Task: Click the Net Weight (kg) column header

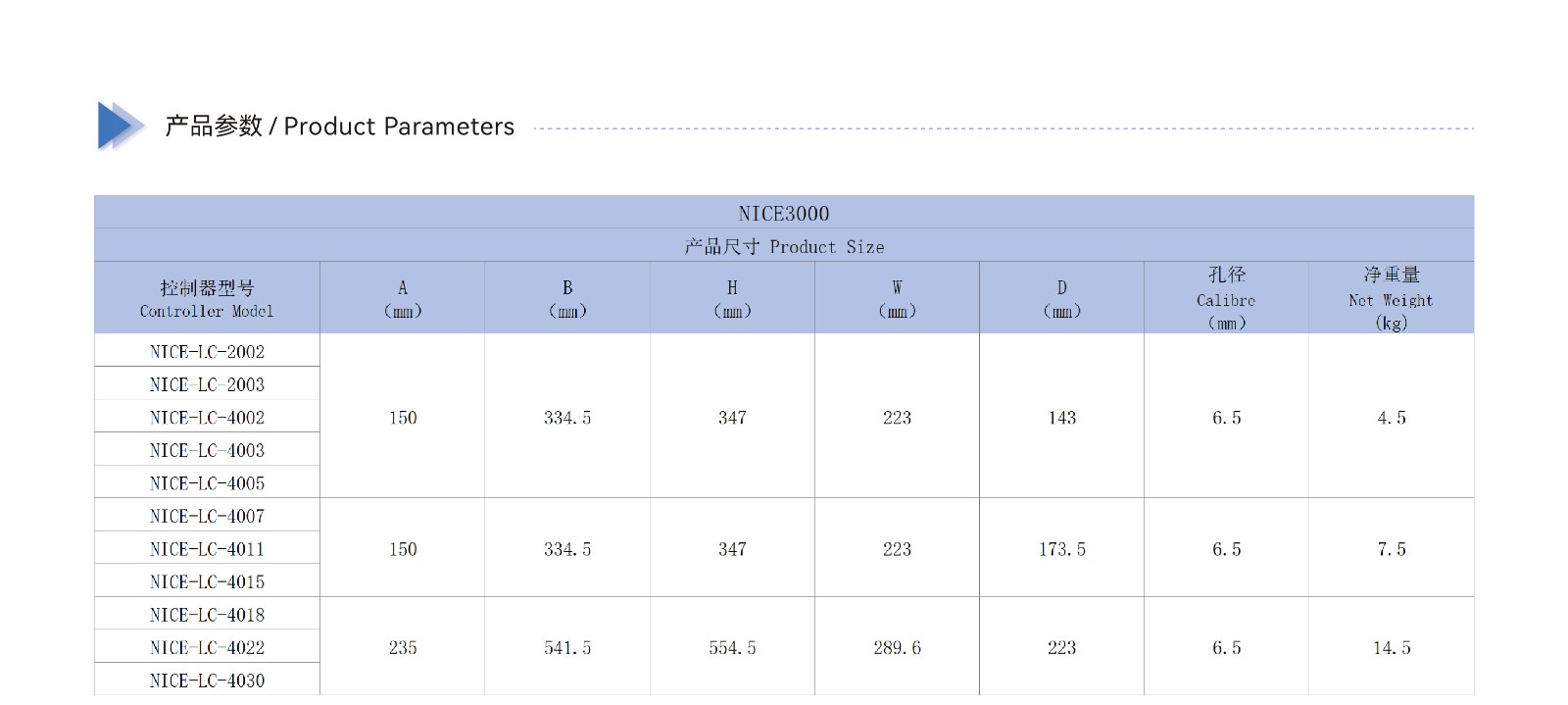Action: click(x=1392, y=298)
